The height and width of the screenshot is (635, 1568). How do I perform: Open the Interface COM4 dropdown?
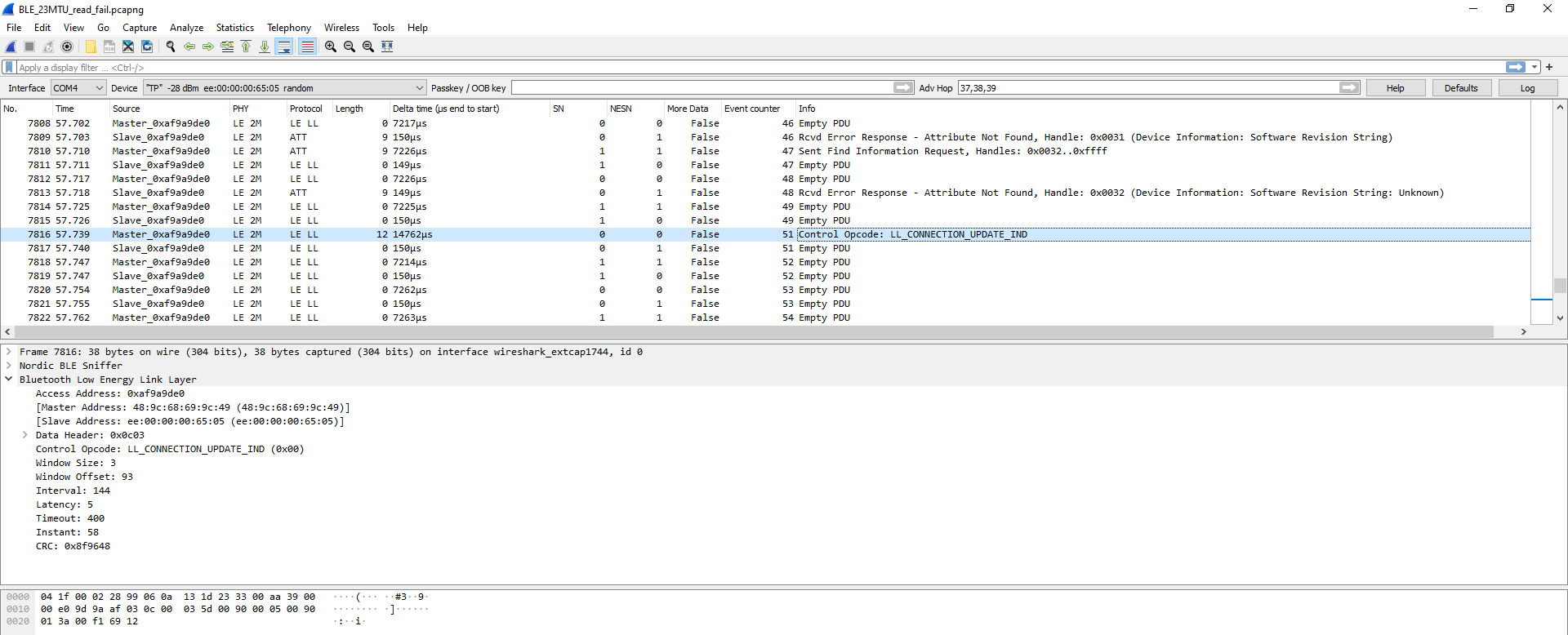coord(78,87)
